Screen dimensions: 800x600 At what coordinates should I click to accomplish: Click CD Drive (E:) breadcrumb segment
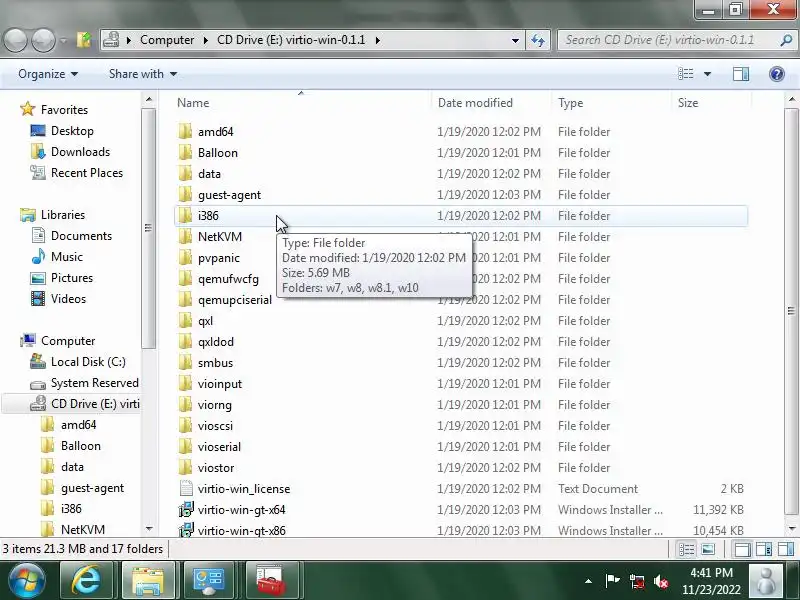[291, 40]
